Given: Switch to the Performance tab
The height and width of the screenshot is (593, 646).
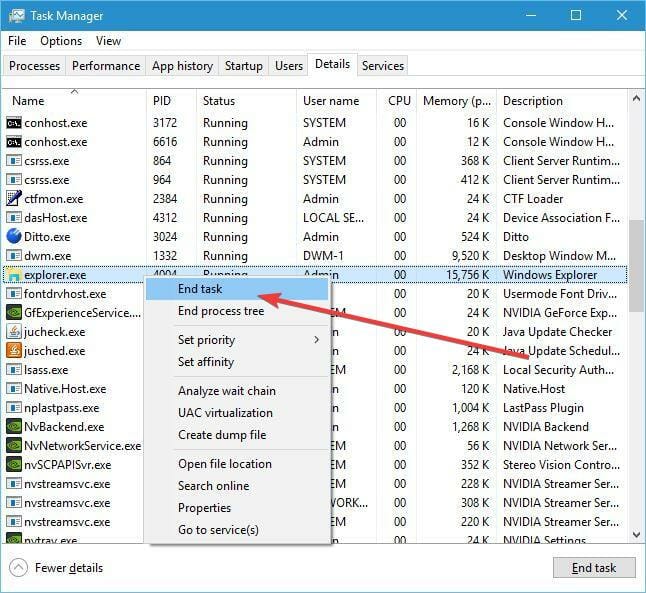Looking at the screenshot, I should [106, 66].
